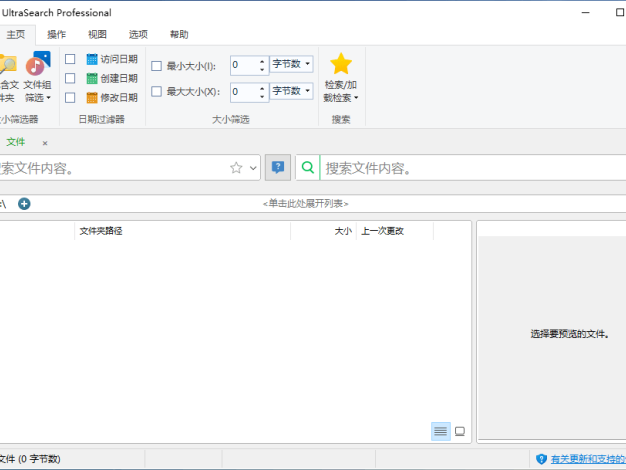The image size is (626, 470).
Task: Increase the minimum size spinner value
Action: click(x=262, y=61)
